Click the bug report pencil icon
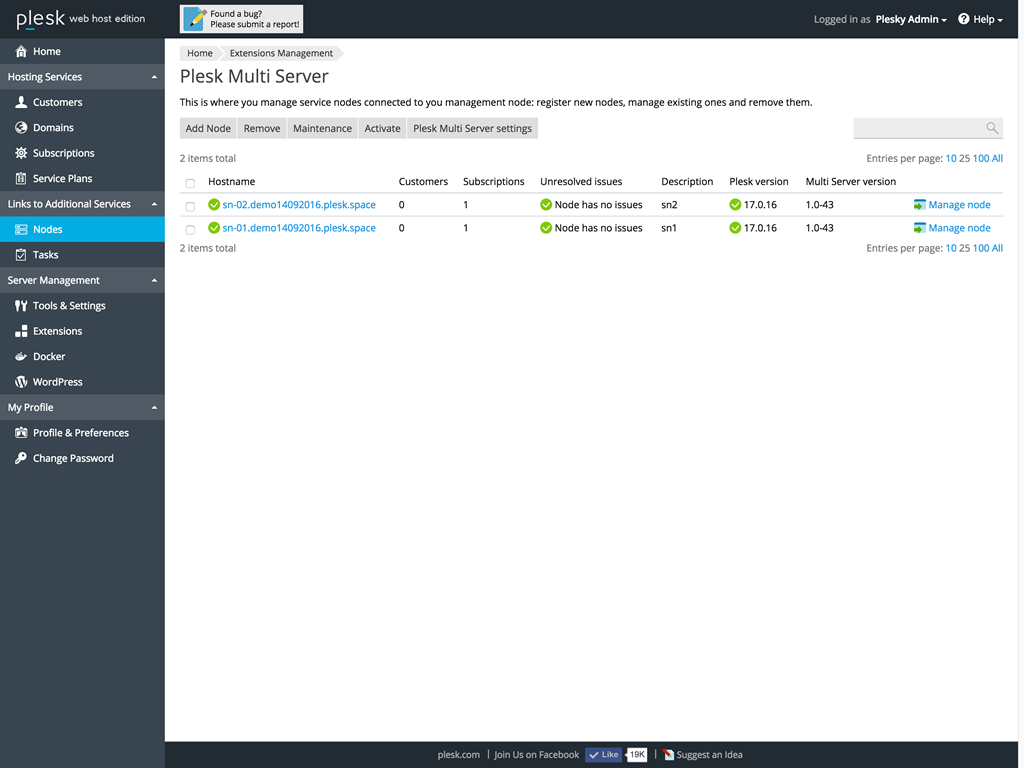Screen dimensions: 1024x768 click(x=194, y=19)
